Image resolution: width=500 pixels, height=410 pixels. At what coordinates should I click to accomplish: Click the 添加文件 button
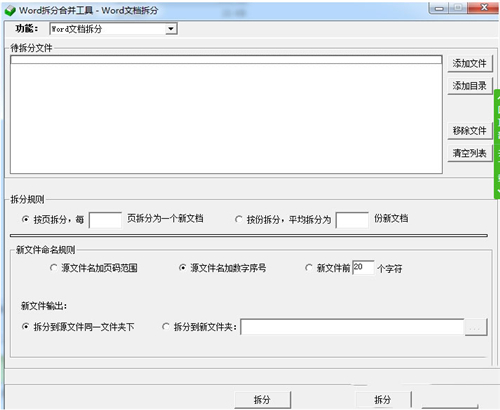tap(469, 63)
